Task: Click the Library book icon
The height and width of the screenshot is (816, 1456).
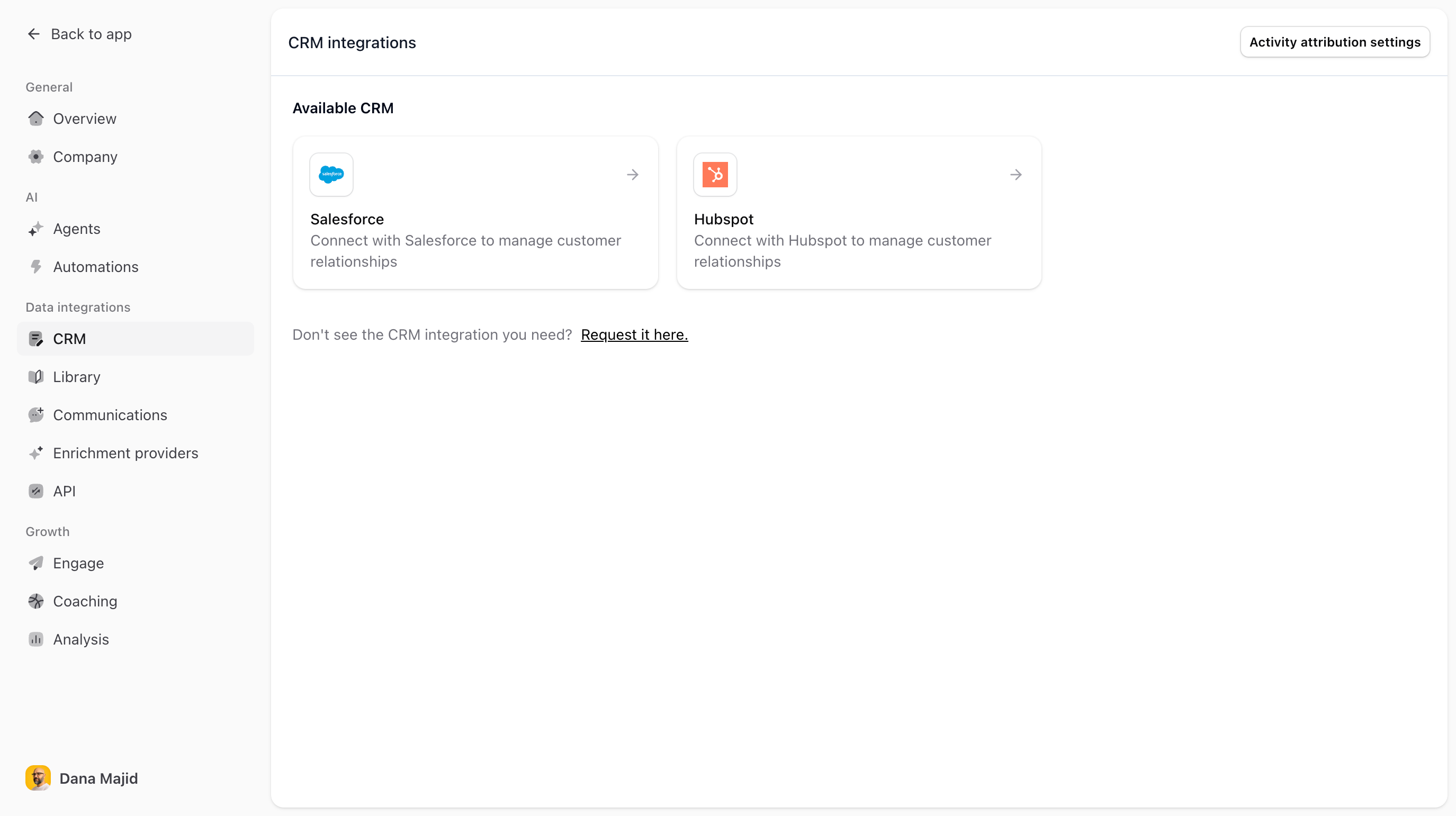Action: point(35,377)
